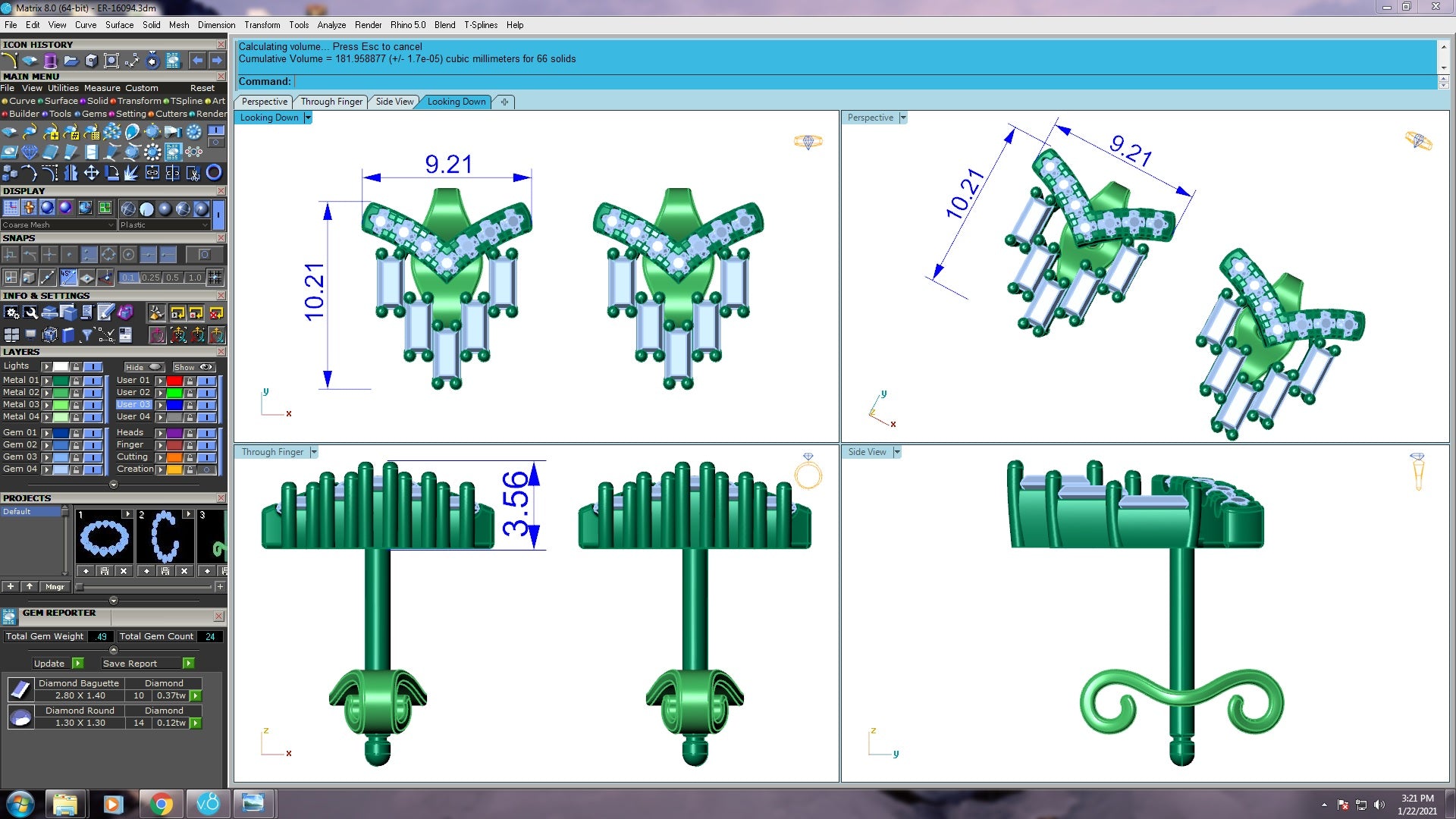
Task: Click the scissors trim tool icon
Action: click(x=193, y=173)
